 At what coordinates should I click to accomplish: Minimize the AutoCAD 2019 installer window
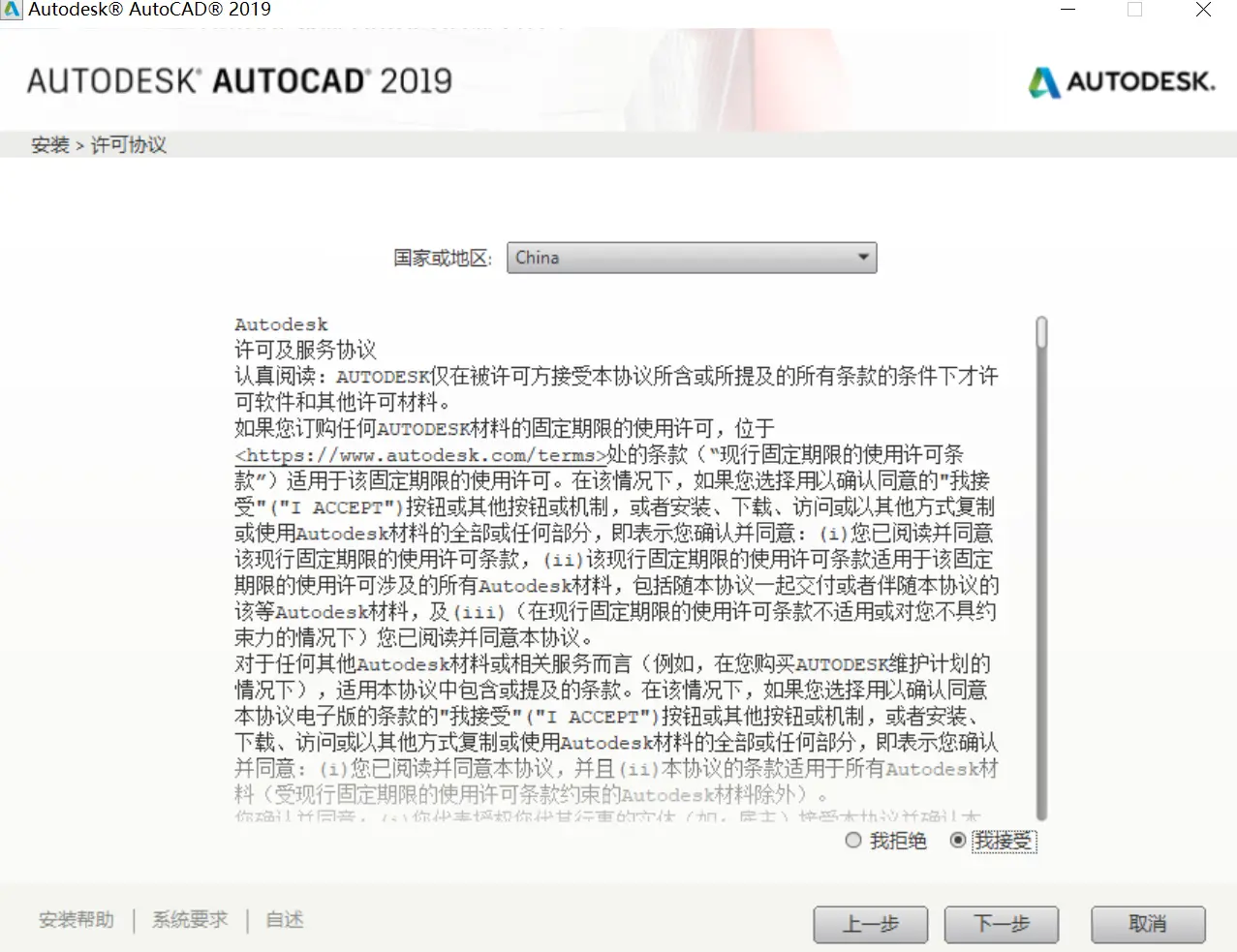1068,10
